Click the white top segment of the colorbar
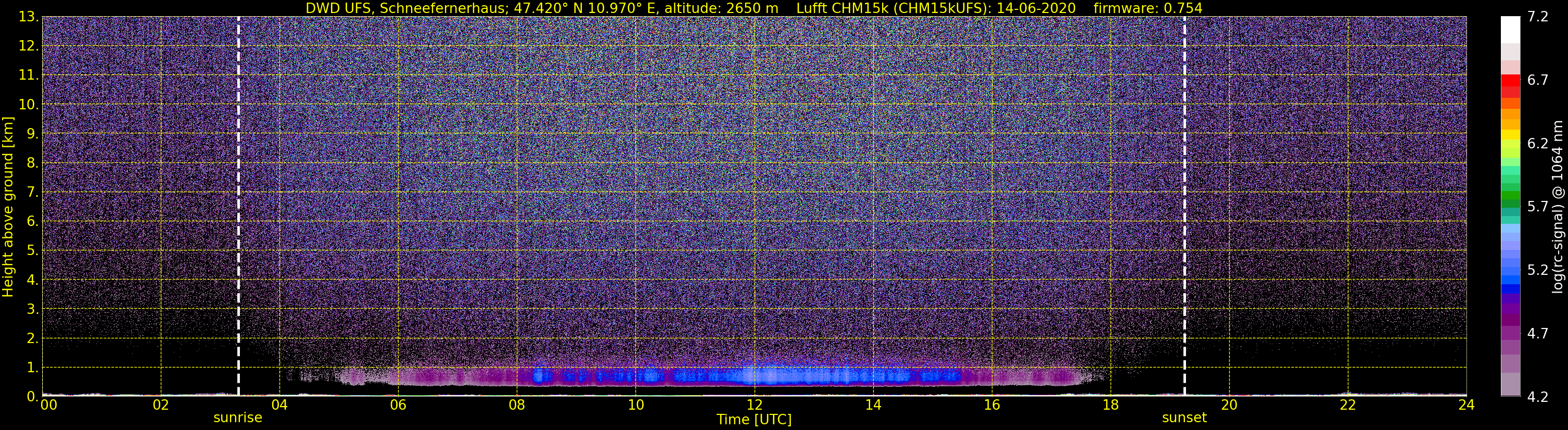Screen dimensions: 1568x430 [x=1510, y=29]
